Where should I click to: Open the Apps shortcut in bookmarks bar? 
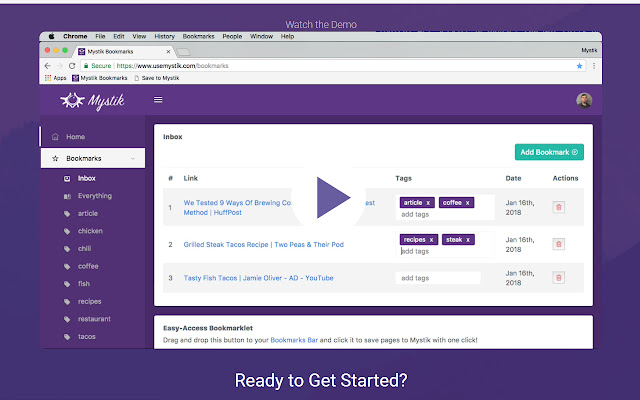(56, 78)
